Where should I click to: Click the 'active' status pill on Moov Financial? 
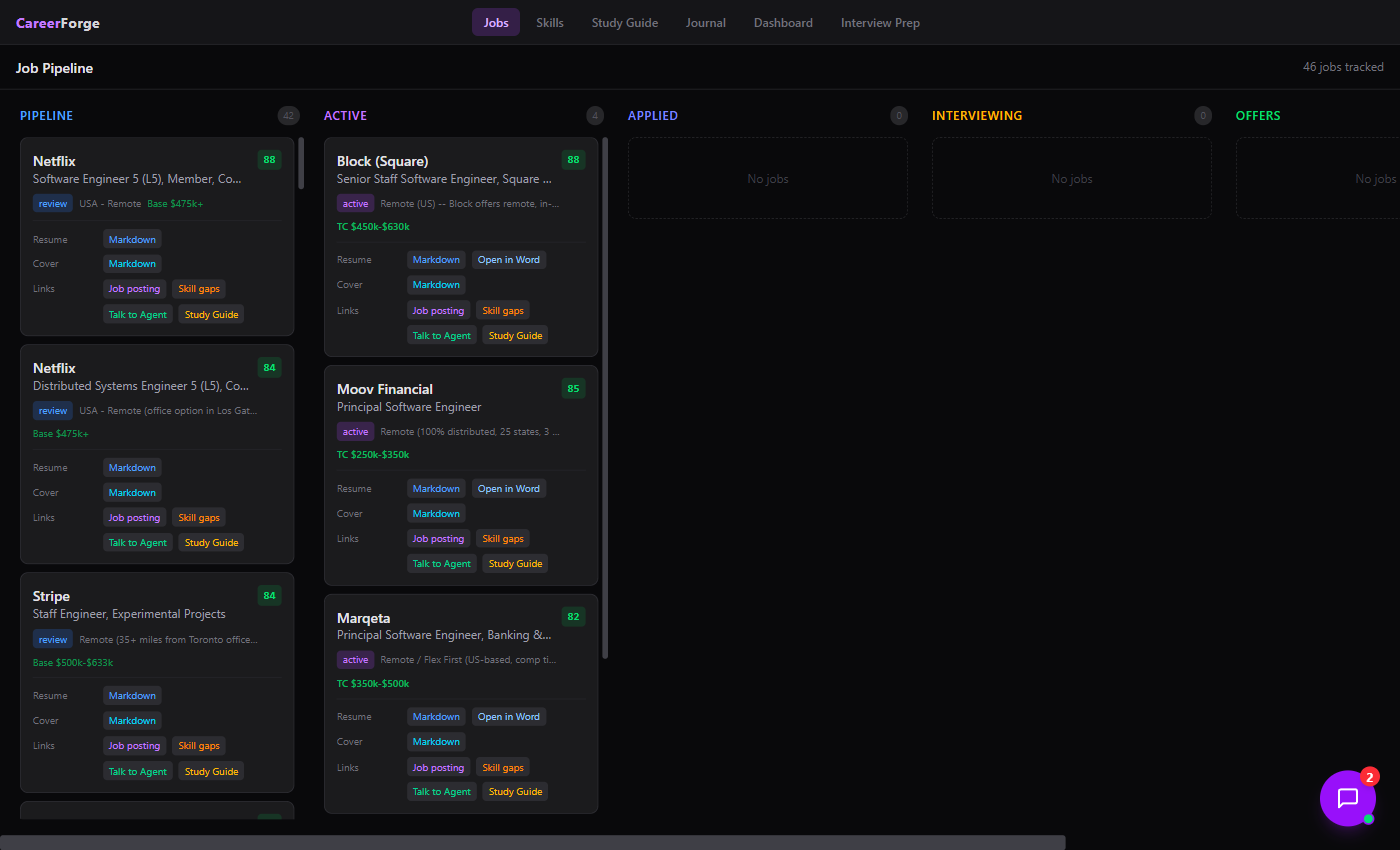coord(355,430)
